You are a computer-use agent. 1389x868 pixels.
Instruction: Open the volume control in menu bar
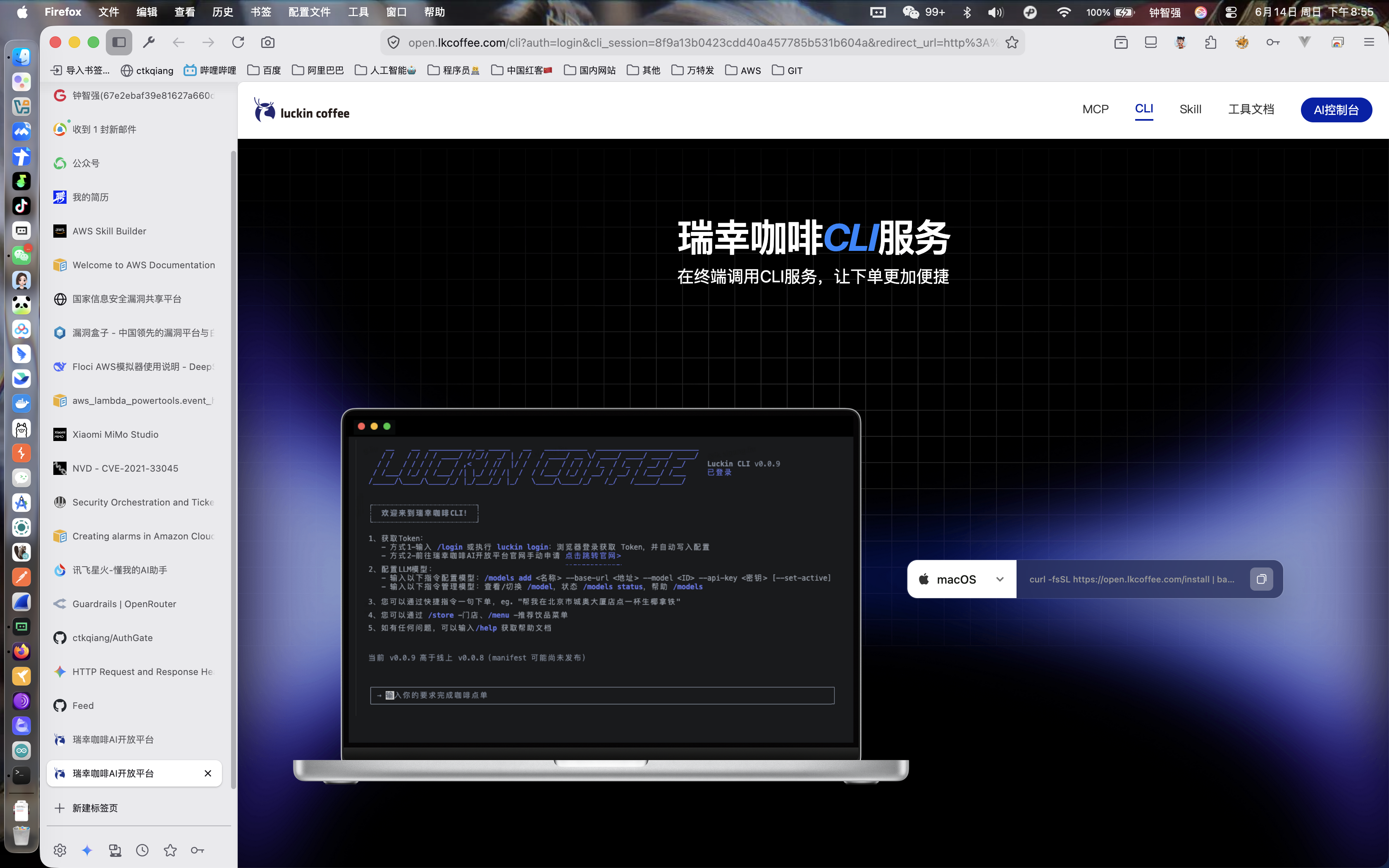[996, 12]
